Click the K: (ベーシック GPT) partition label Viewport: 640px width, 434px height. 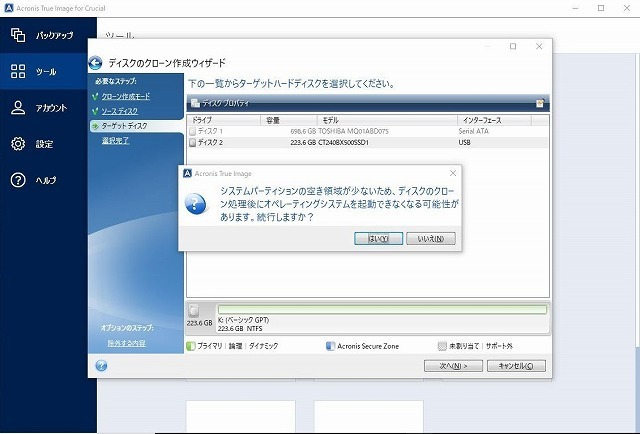[243, 320]
